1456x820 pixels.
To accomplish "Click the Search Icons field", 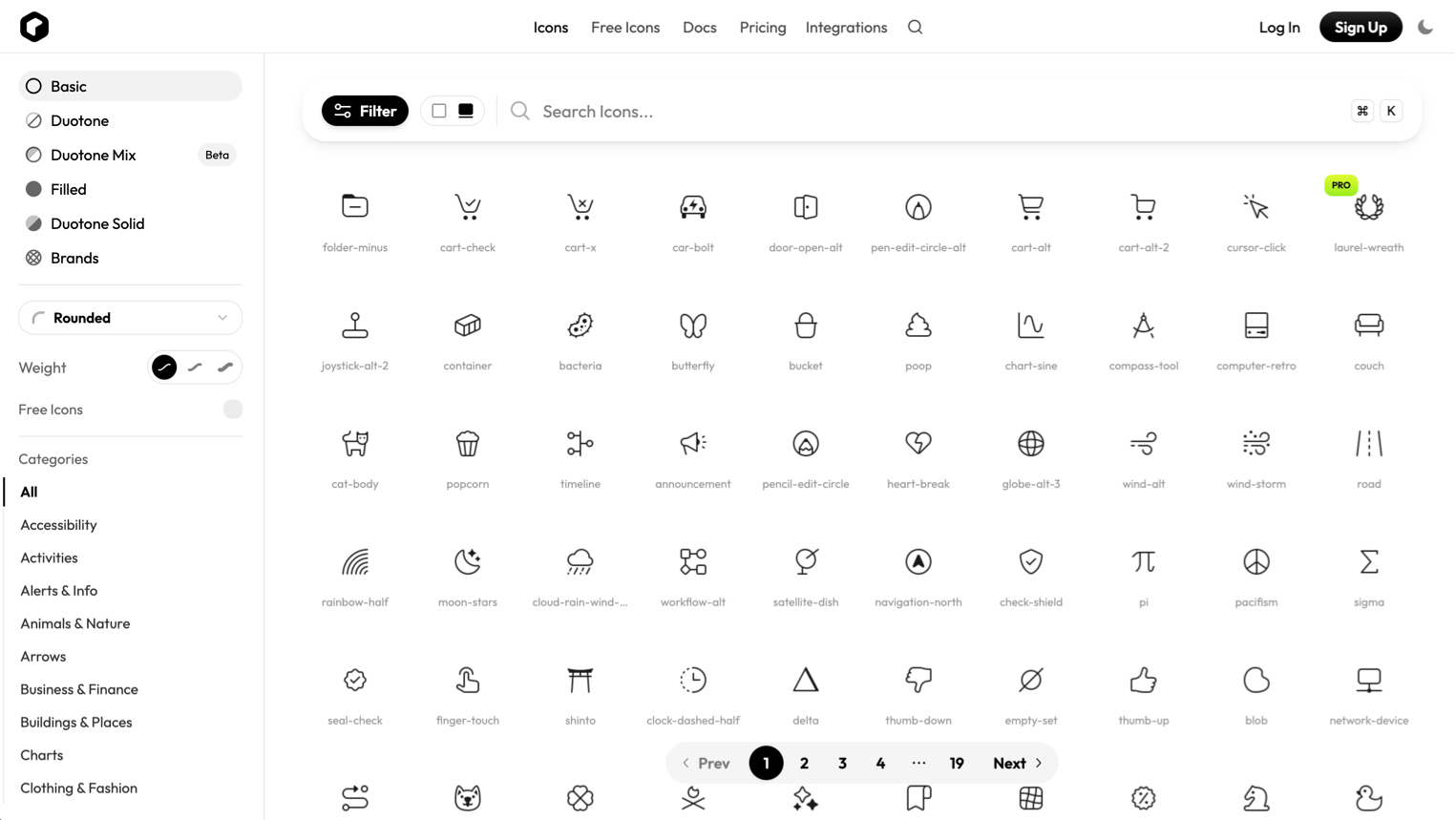I will [x=936, y=111].
